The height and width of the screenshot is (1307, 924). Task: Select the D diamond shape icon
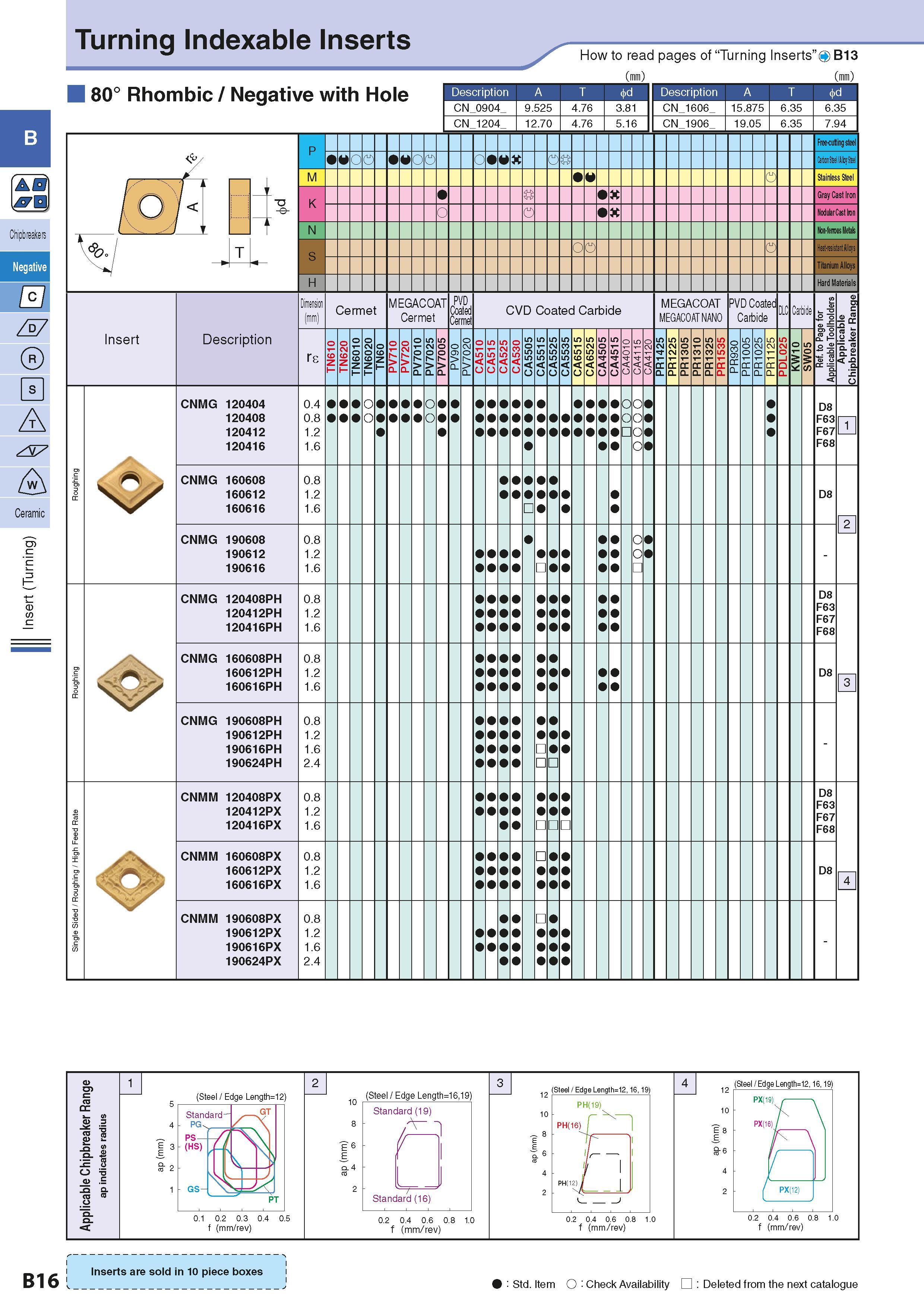(32, 328)
